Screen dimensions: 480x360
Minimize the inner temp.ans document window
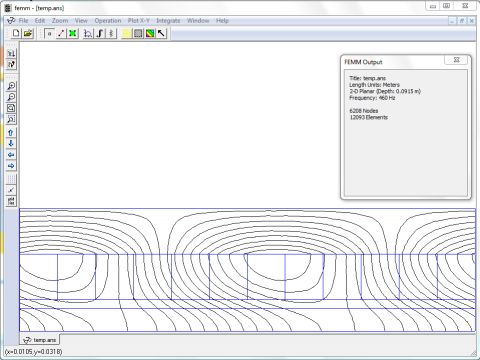point(452,21)
